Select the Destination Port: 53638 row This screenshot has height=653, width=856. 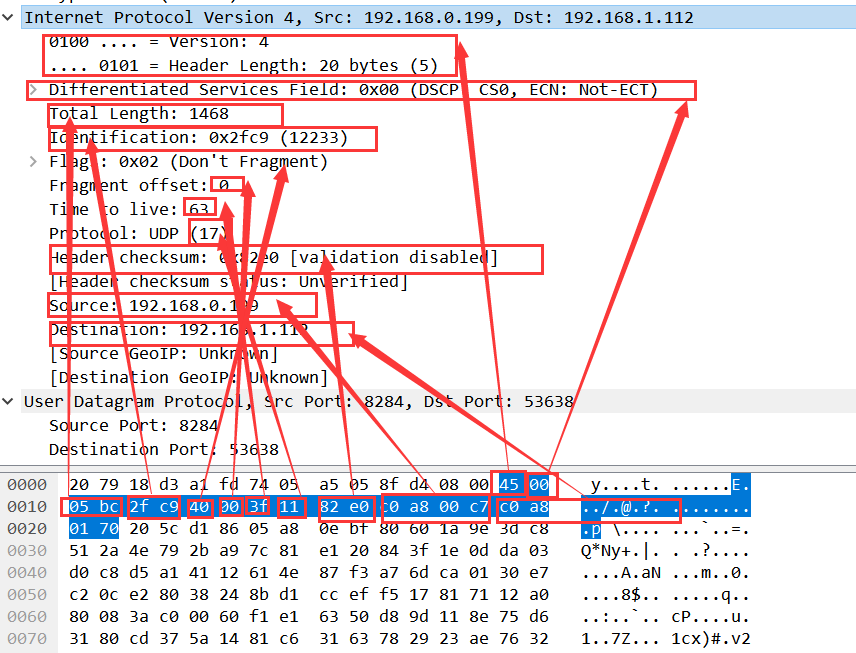pos(164,450)
